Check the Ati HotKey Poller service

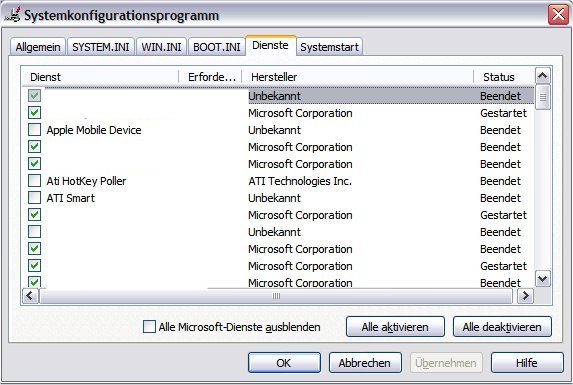34,180
